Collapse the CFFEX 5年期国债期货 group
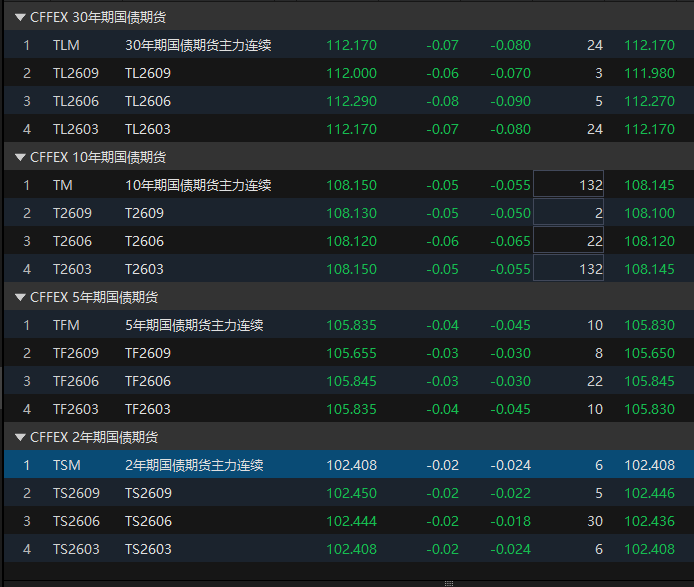This screenshot has height=587, width=694. tap(20, 297)
